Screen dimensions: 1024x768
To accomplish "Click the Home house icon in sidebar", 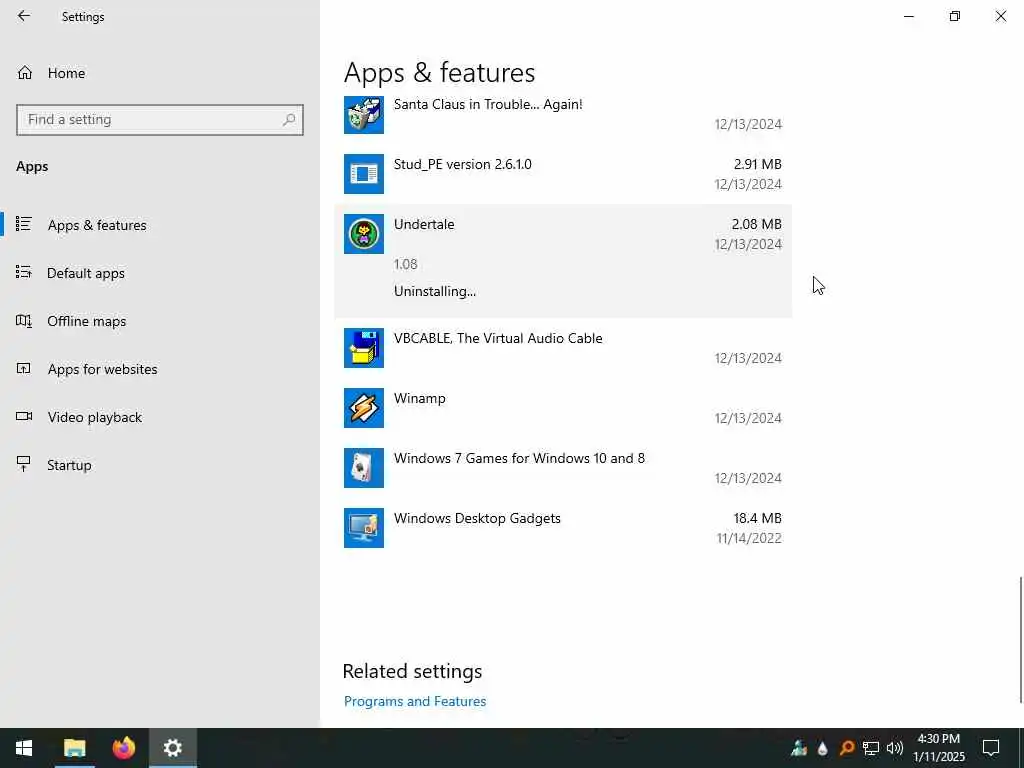I will [25, 73].
